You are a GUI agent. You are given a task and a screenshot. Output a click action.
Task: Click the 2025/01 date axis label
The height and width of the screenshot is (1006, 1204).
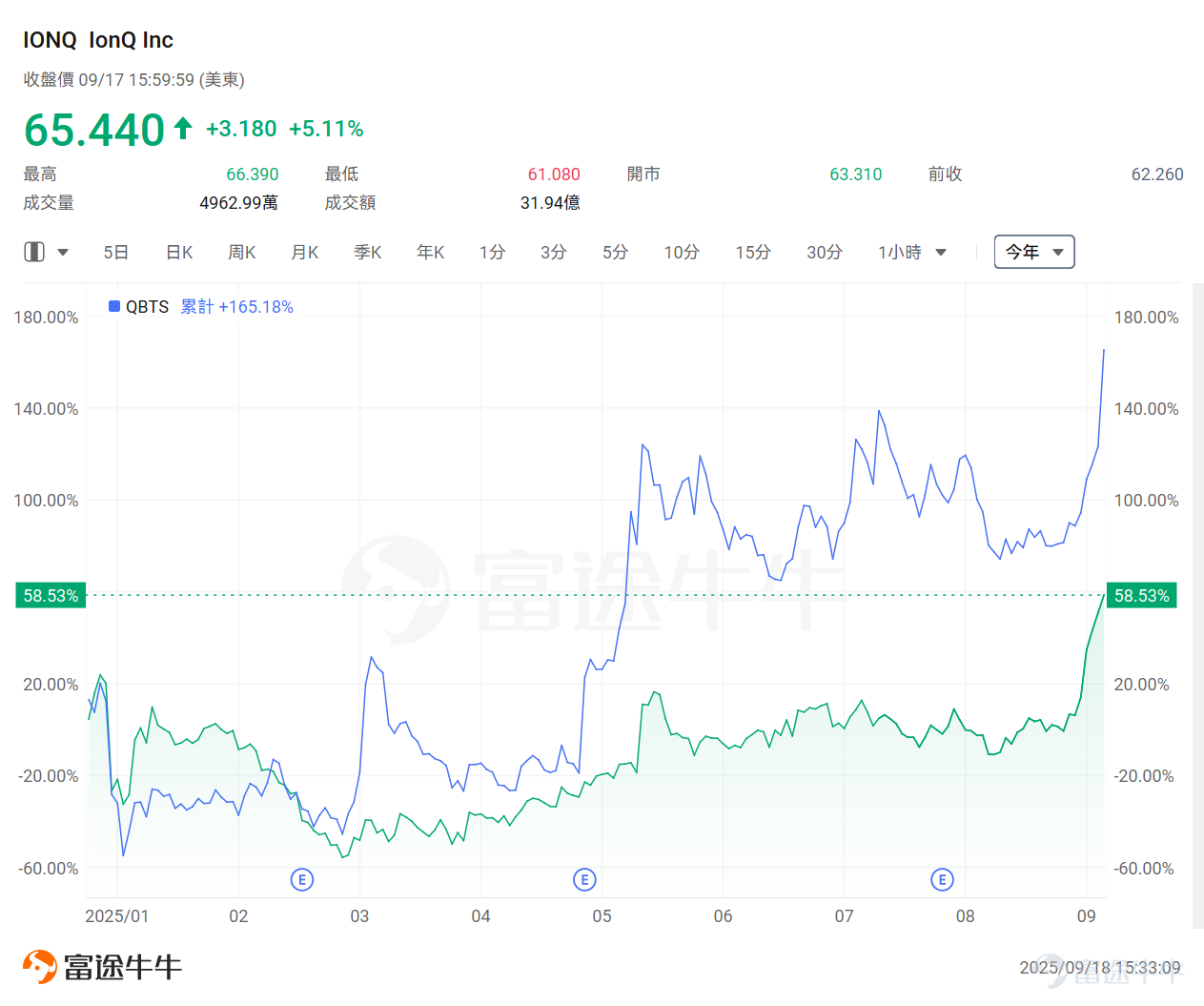tap(117, 916)
